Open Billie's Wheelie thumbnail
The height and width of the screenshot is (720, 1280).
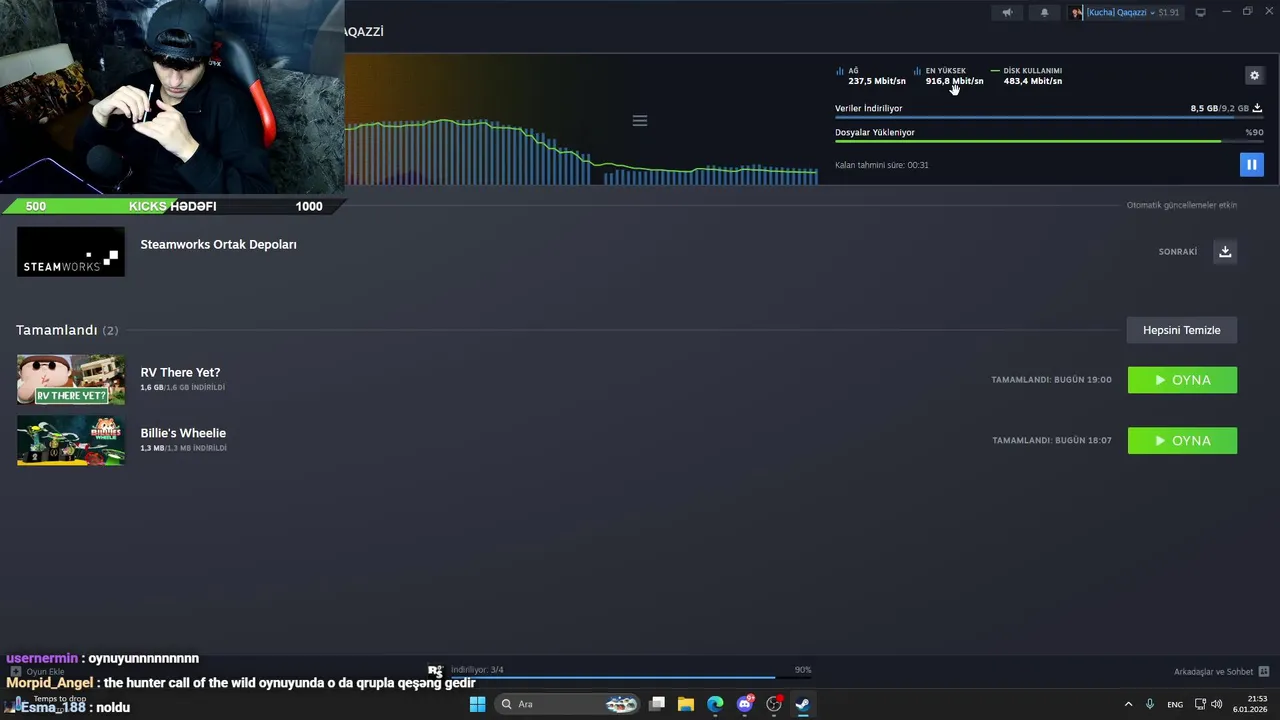pos(71,440)
